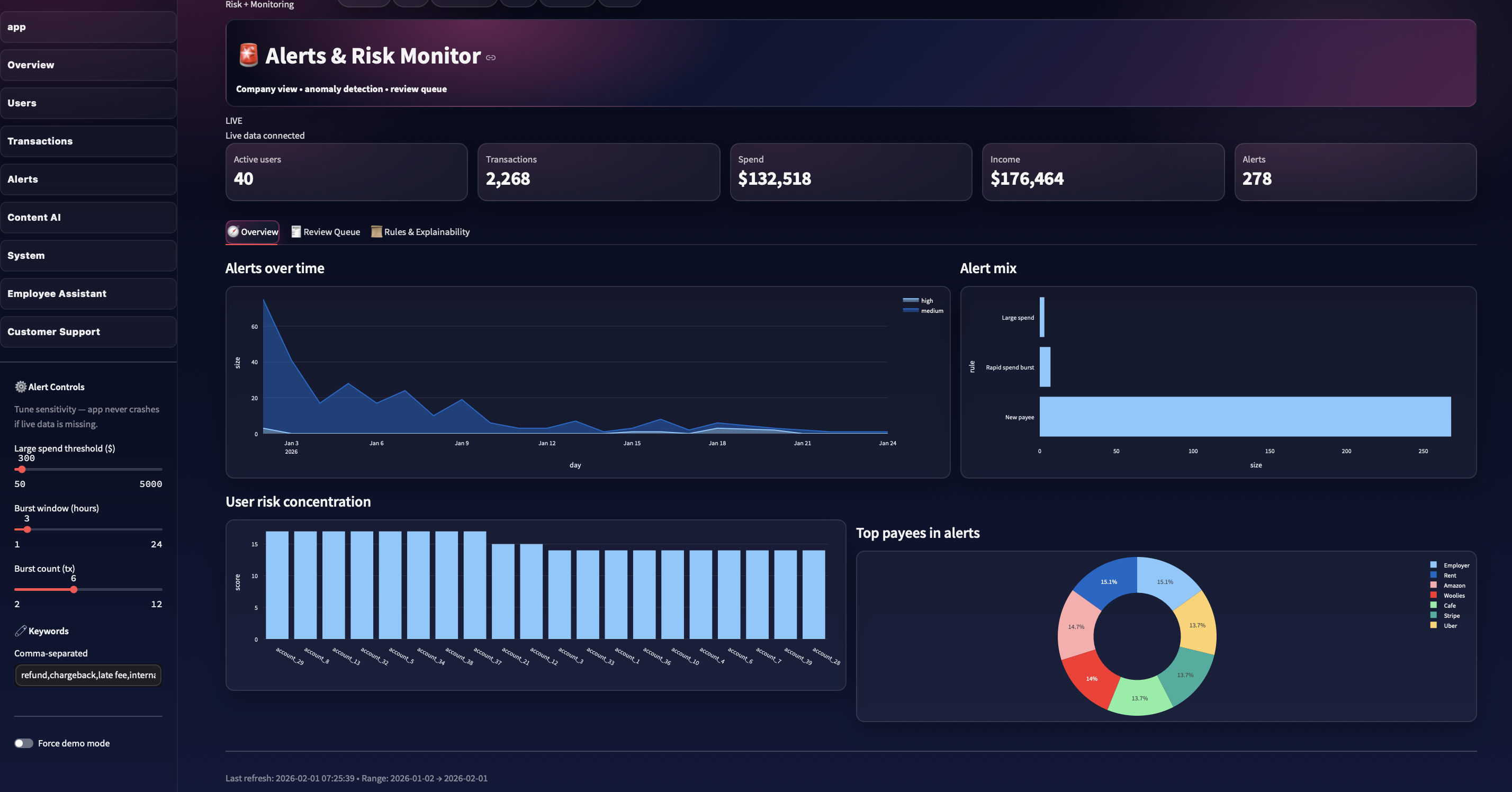Click the siren emoji in the header
The image size is (1512, 792).
(248, 55)
